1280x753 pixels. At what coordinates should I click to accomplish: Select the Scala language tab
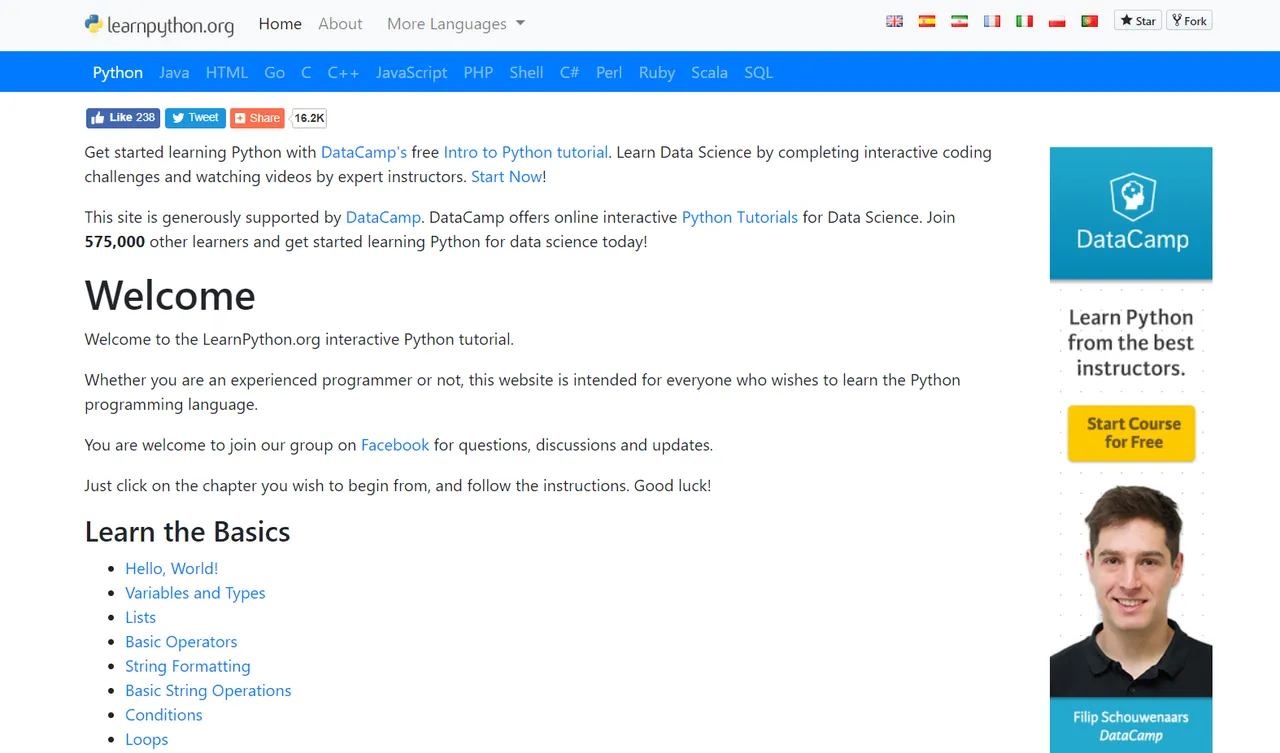click(x=709, y=72)
